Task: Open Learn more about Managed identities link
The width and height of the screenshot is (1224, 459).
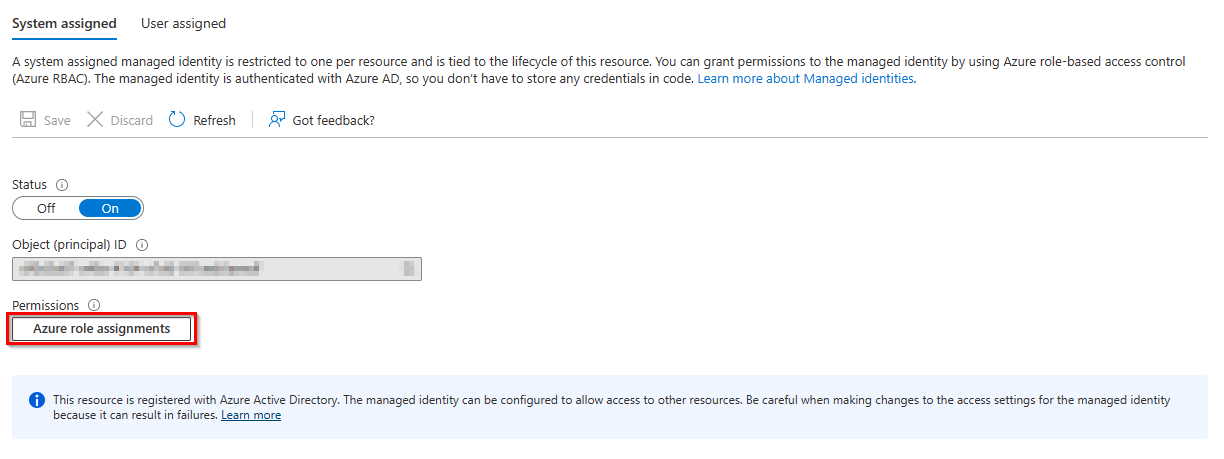Action: point(805,78)
